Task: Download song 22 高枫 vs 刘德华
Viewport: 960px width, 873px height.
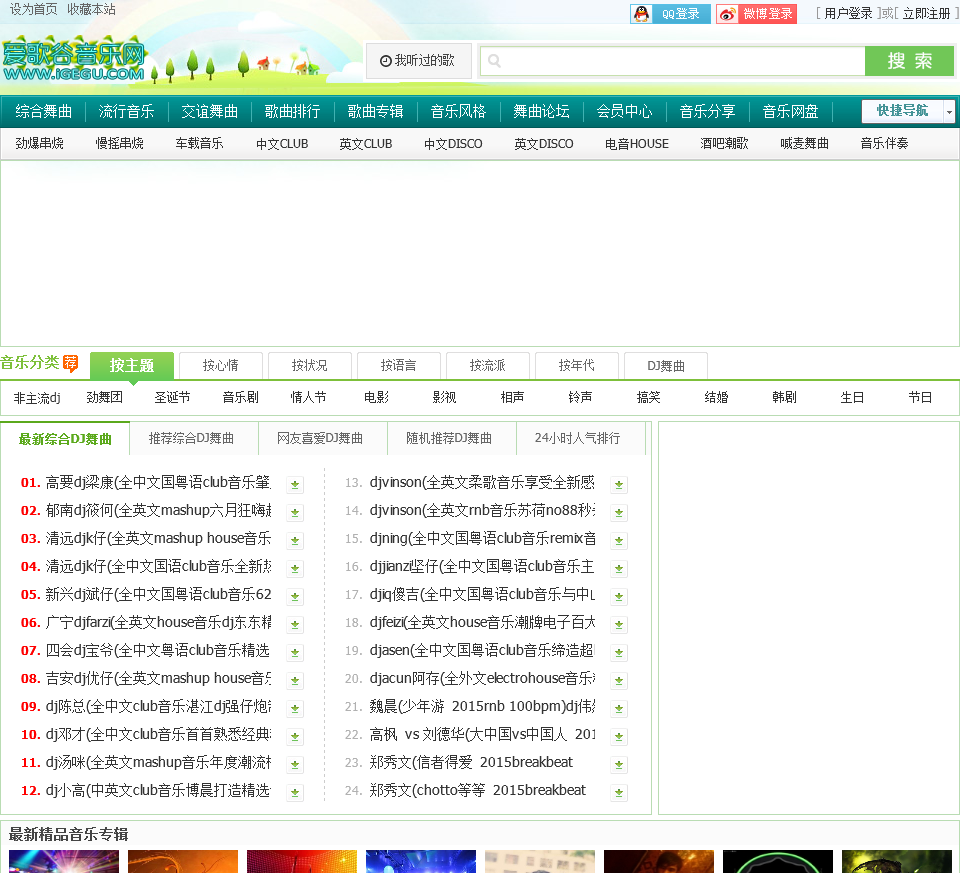Action: point(619,736)
